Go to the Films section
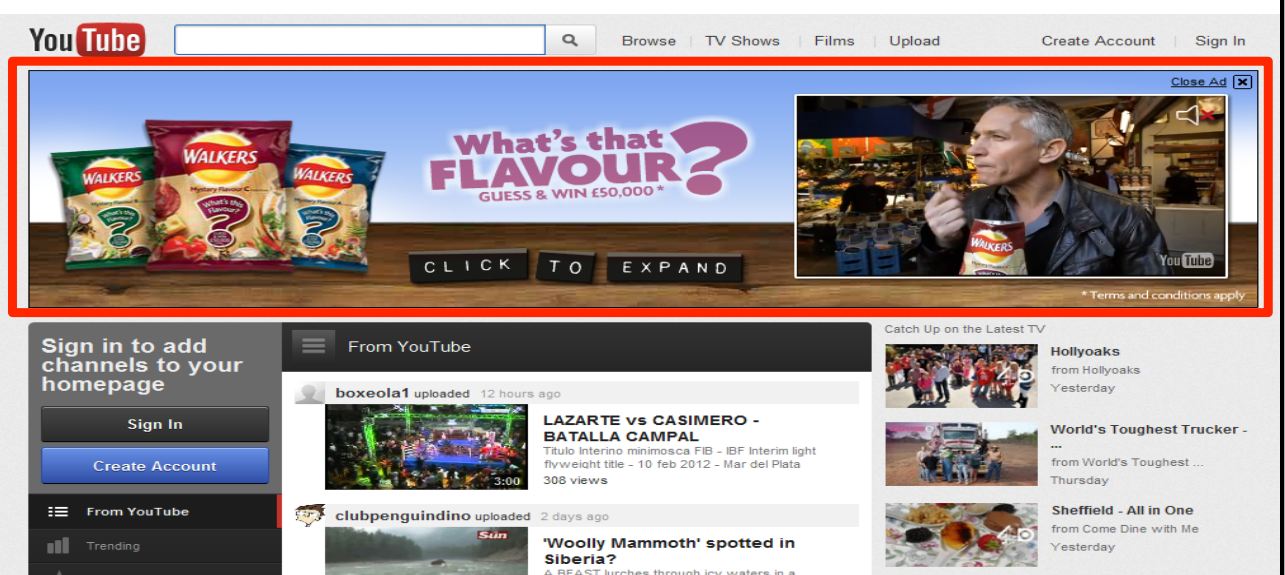1285x575 pixels. coord(834,41)
